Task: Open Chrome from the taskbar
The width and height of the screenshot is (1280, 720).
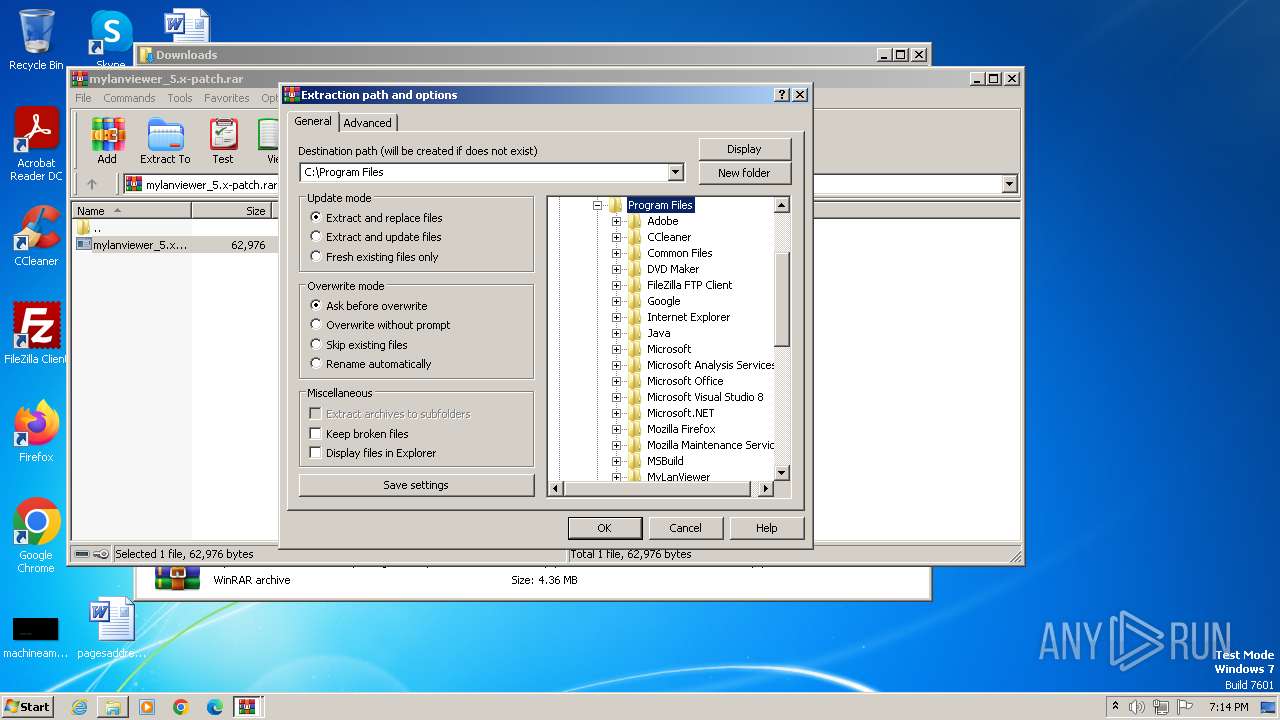Action: 181,707
